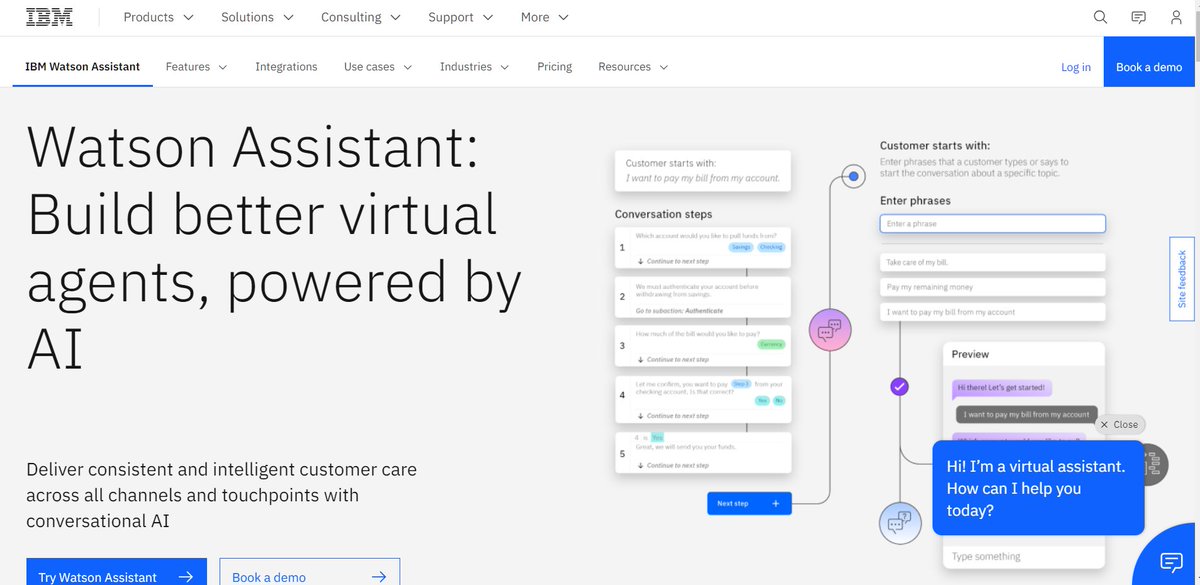Click the 'Customer starts with' card on left
The height and width of the screenshot is (585, 1200).
click(x=703, y=171)
